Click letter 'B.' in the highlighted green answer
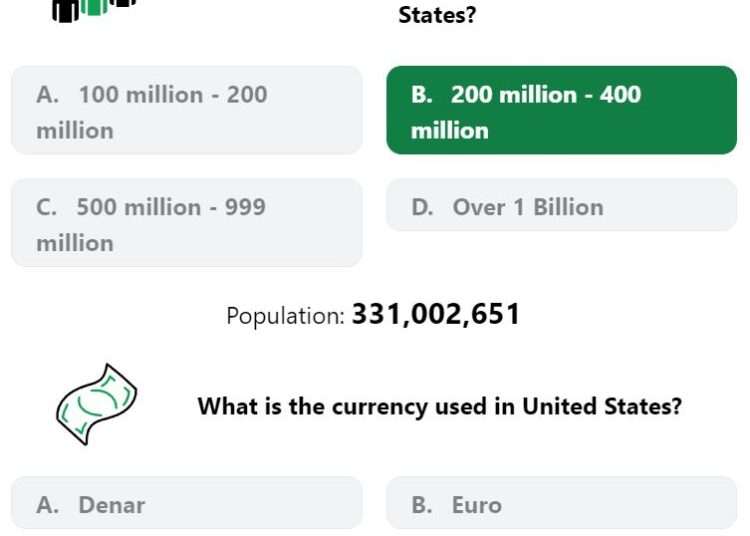The height and width of the screenshot is (536, 750). pos(422,94)
